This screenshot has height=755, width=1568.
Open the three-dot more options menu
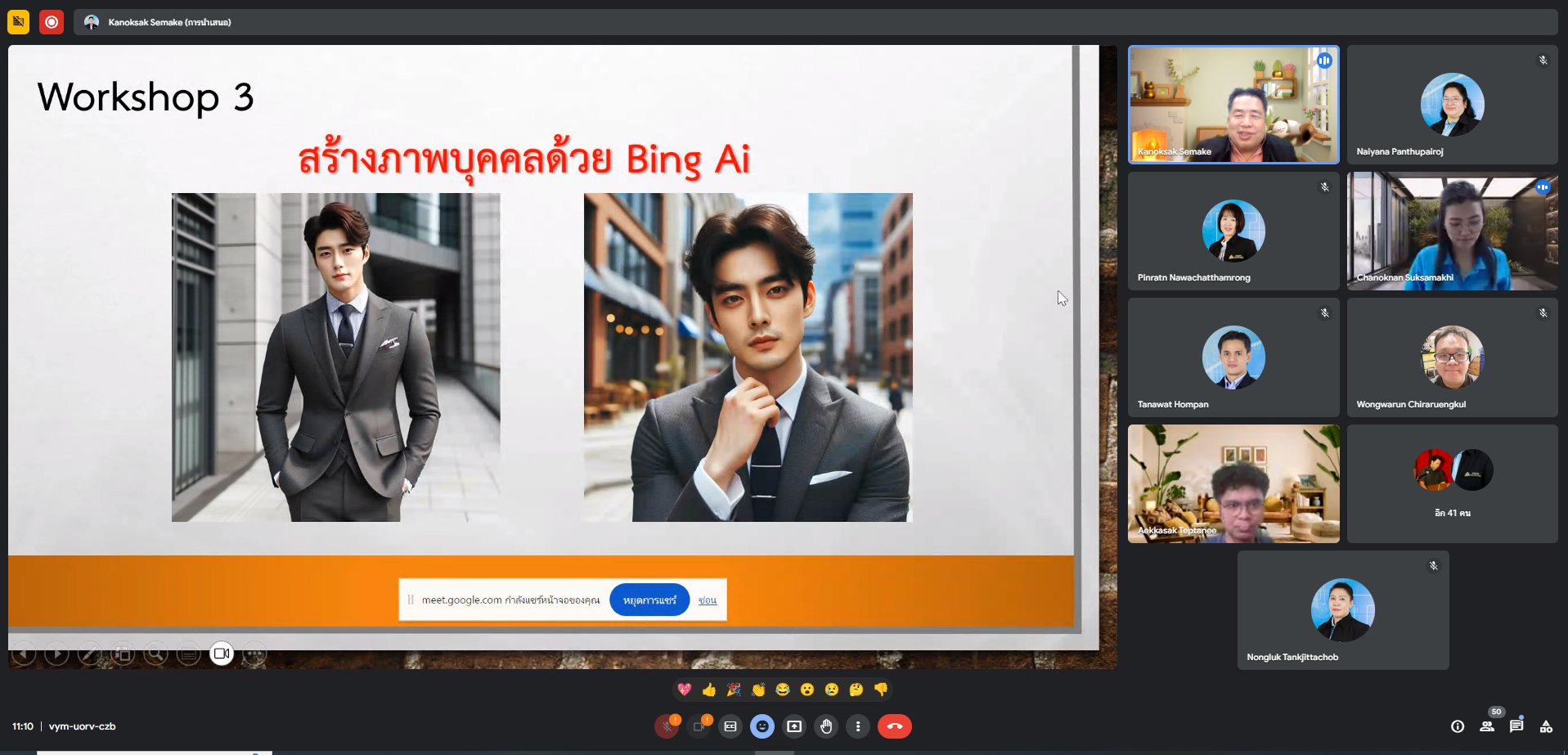858,726
